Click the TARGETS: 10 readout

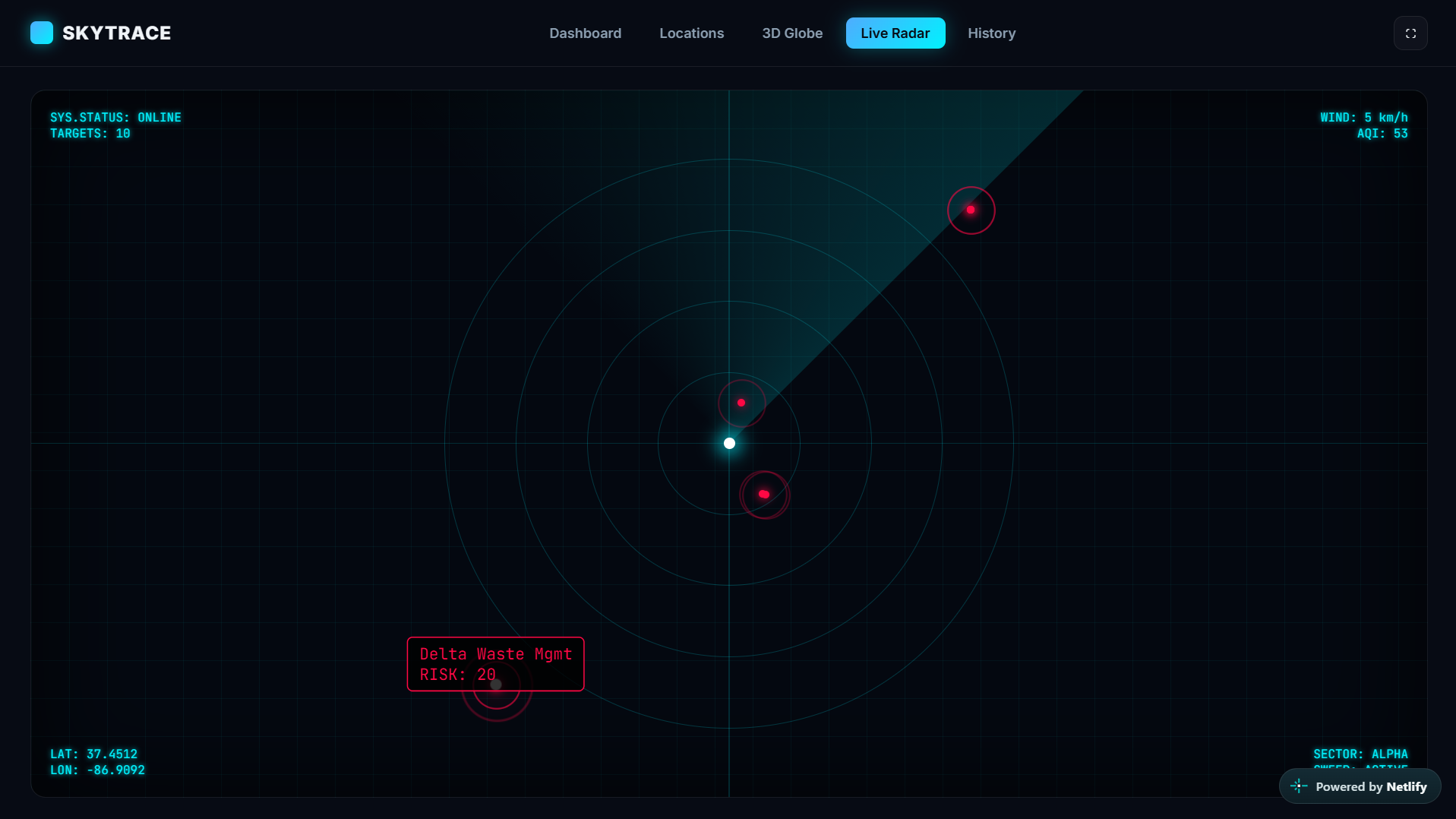point(90,134)
